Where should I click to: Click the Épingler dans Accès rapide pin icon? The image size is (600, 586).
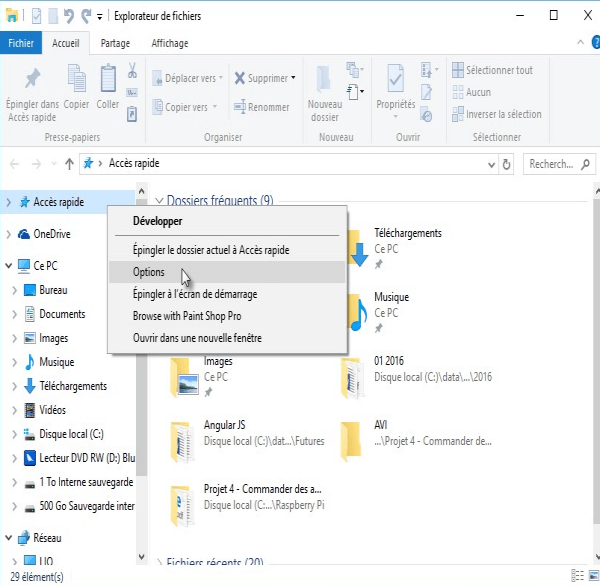32,79
